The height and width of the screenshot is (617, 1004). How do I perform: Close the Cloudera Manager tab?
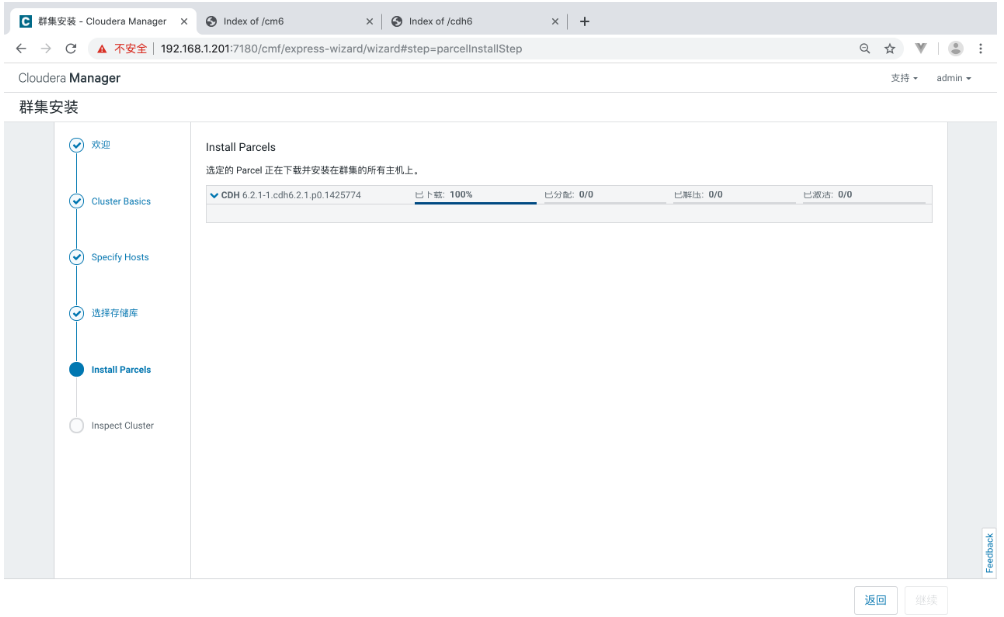[184, 21]
